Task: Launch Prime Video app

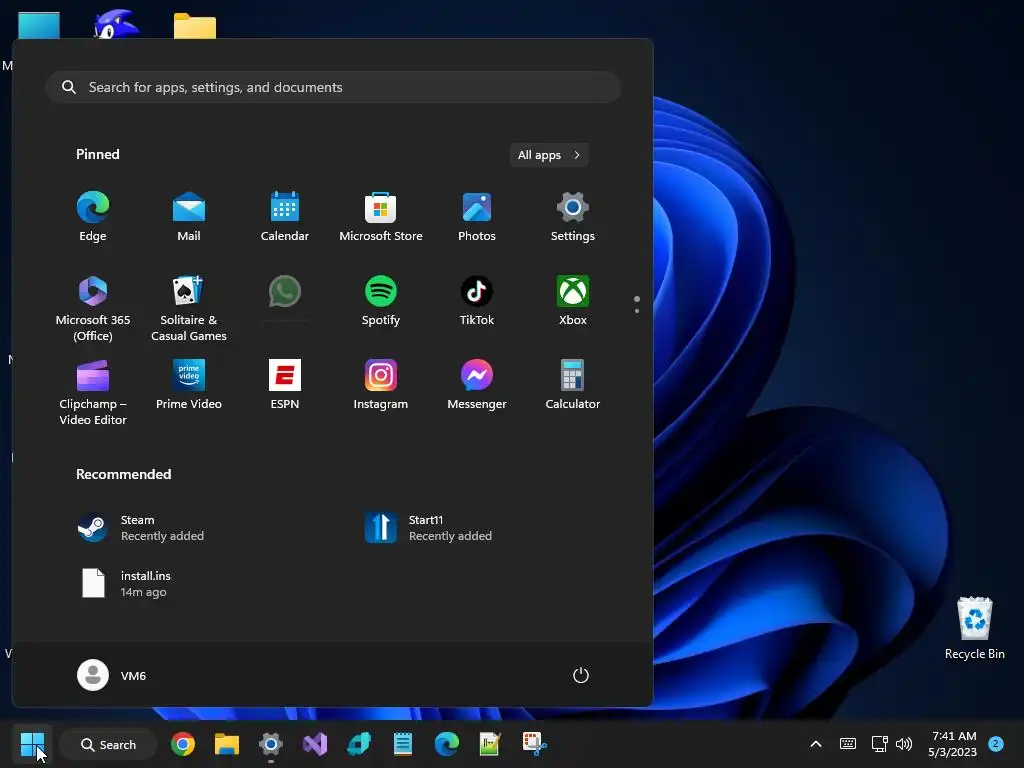Action: [x=189, y=385]
